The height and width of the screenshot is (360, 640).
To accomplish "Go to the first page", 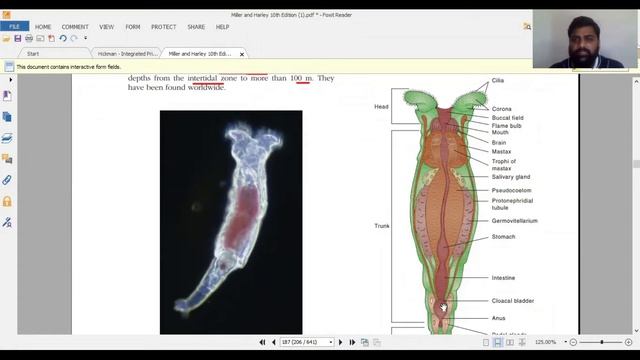I will [262, 342].
